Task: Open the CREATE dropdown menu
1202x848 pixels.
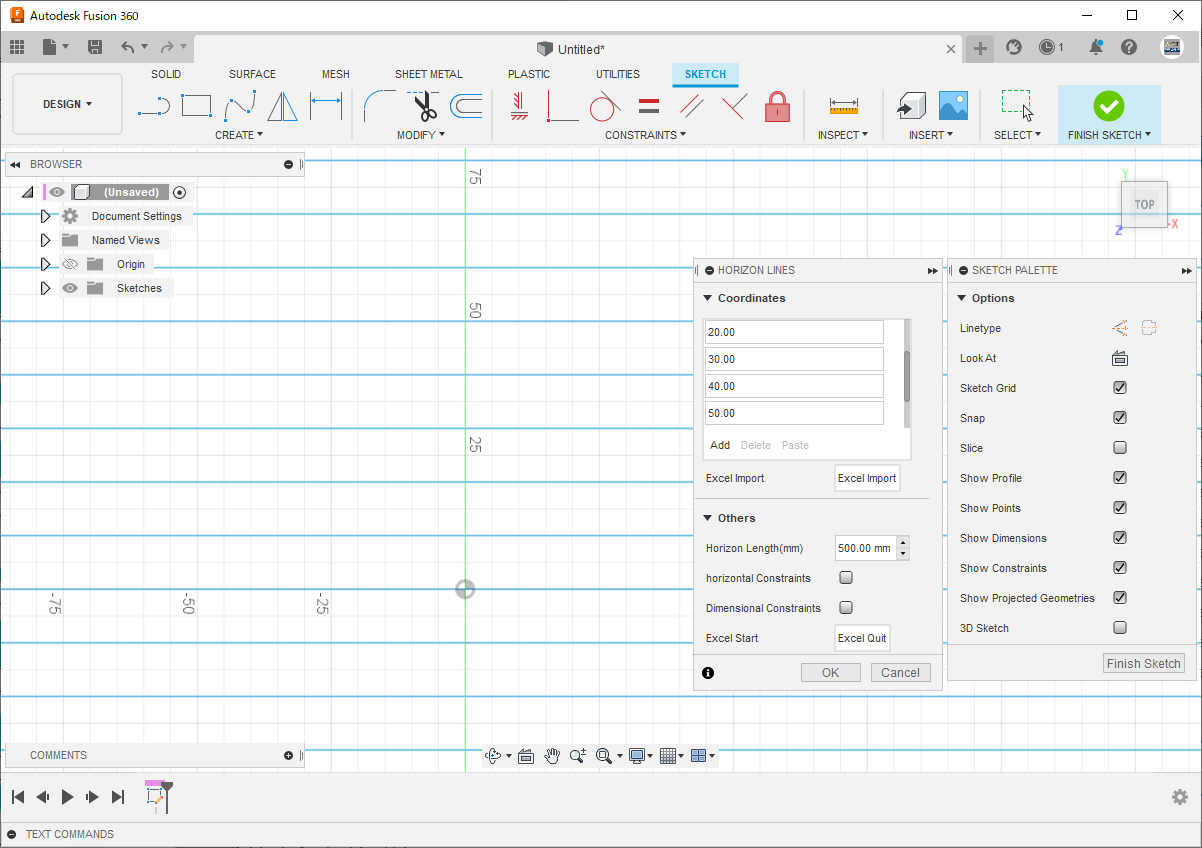Action: (x=239, y=135)
